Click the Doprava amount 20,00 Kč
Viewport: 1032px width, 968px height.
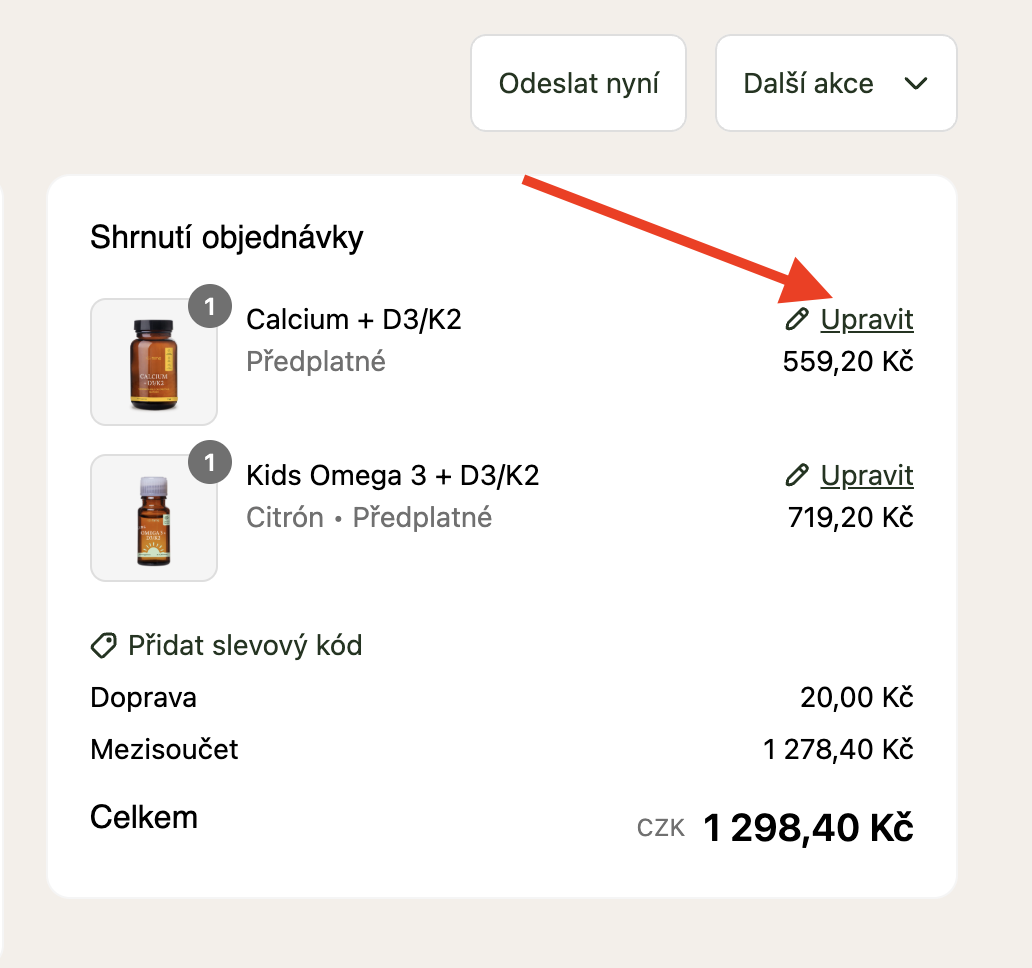[856, 698]
